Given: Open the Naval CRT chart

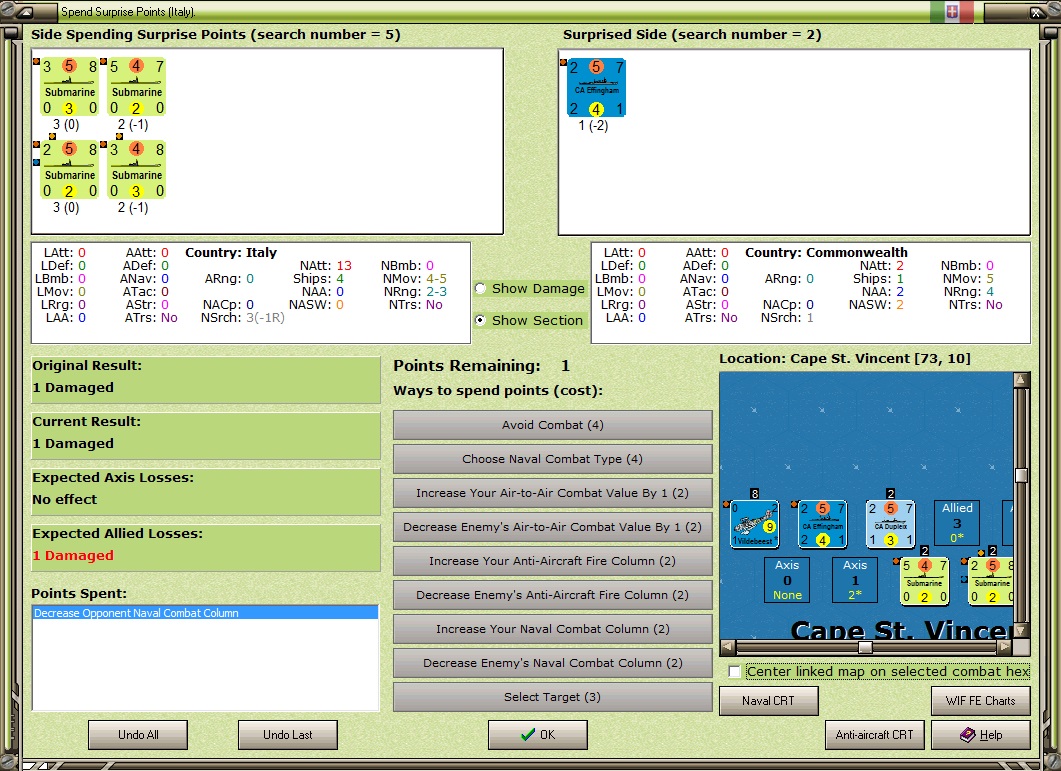Looking at the screenshot, I should [769, 701].
